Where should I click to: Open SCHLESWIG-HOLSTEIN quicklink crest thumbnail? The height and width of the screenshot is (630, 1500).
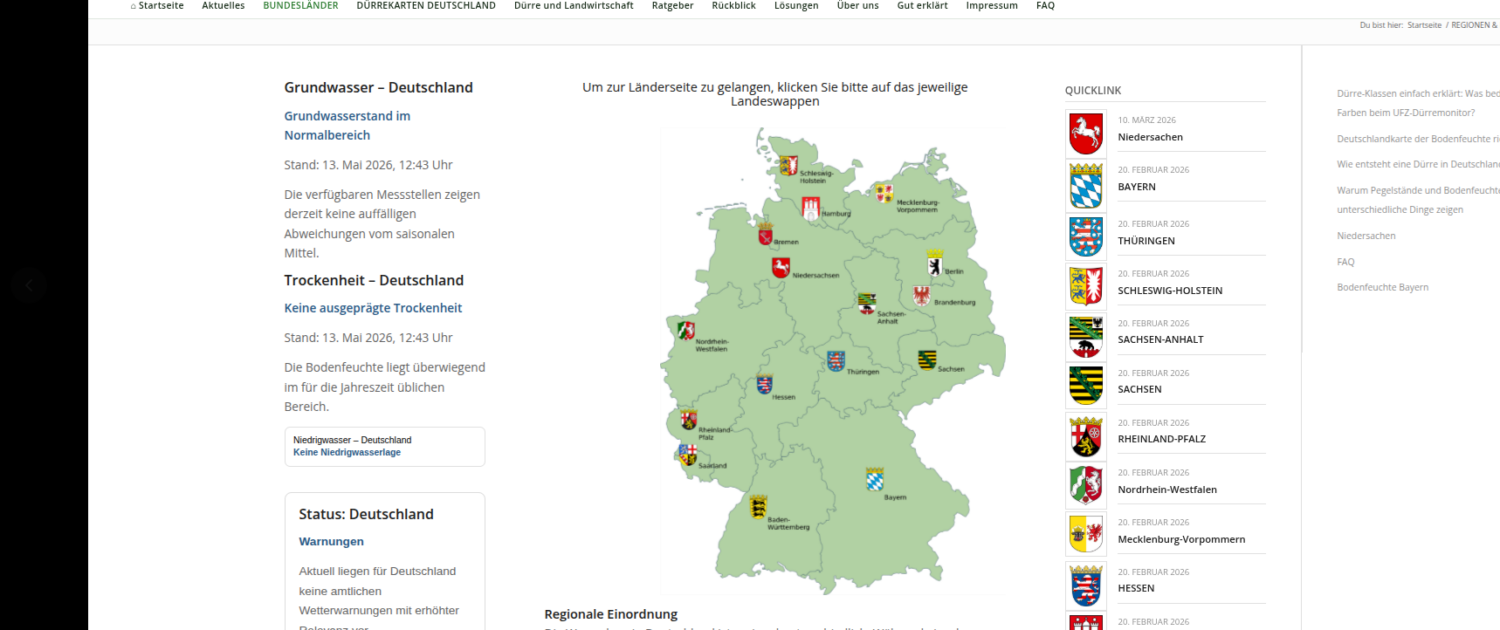1086,286
